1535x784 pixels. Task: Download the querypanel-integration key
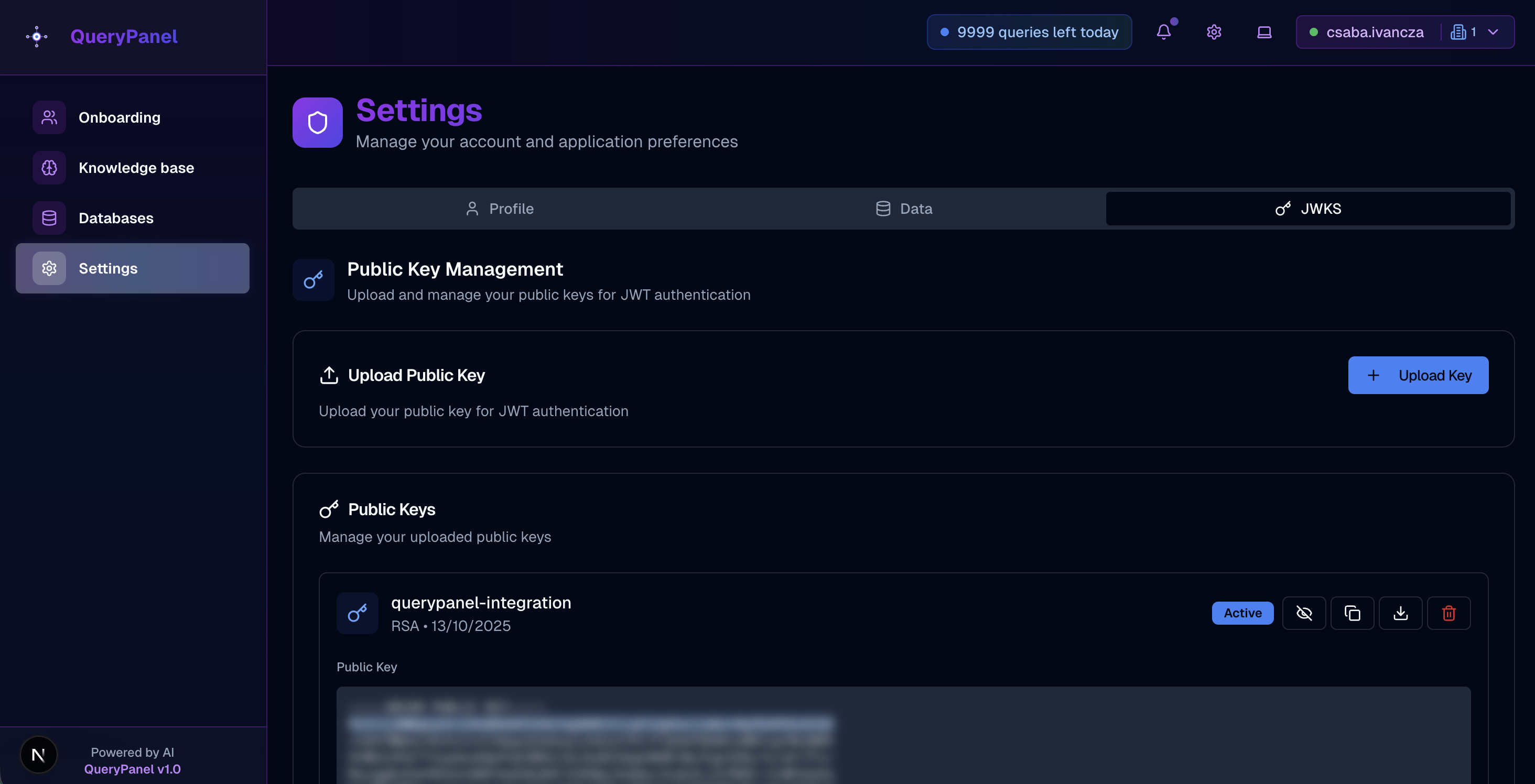1400,613
